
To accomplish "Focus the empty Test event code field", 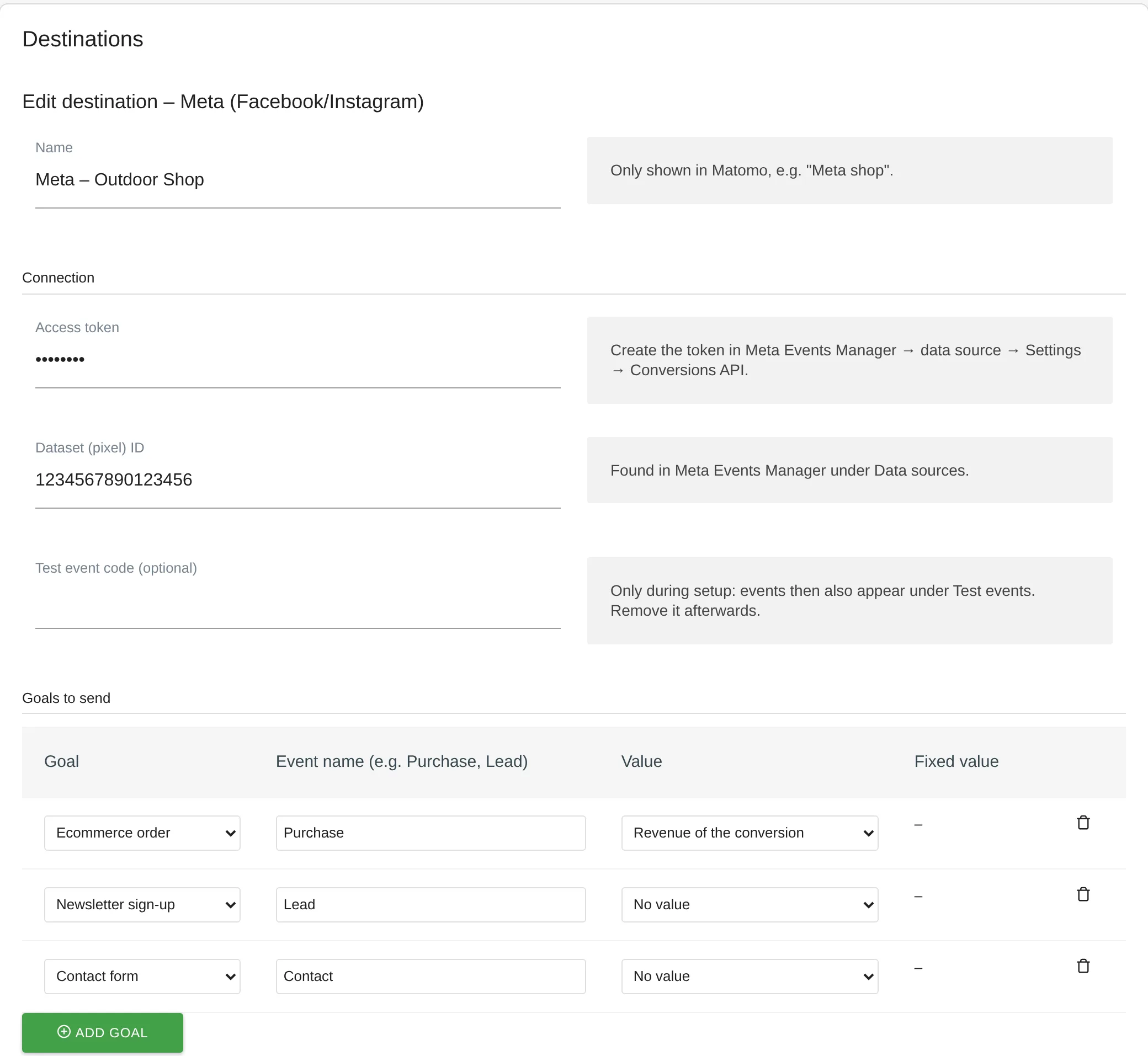I will (x=297, y=600).
